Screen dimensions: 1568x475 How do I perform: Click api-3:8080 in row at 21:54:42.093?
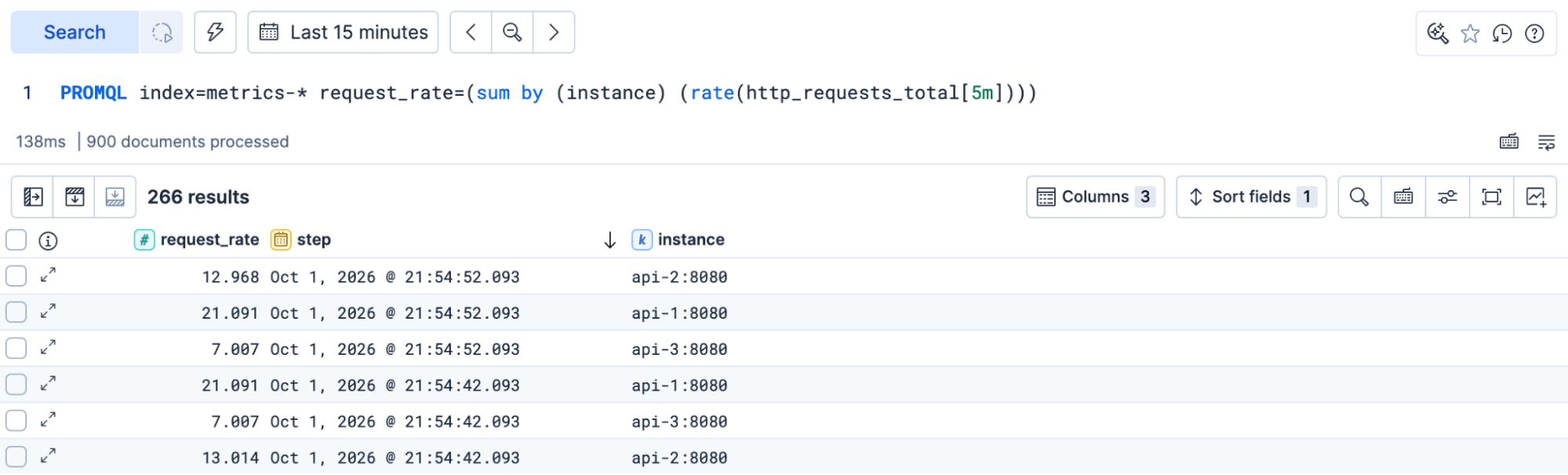point(679,422)
